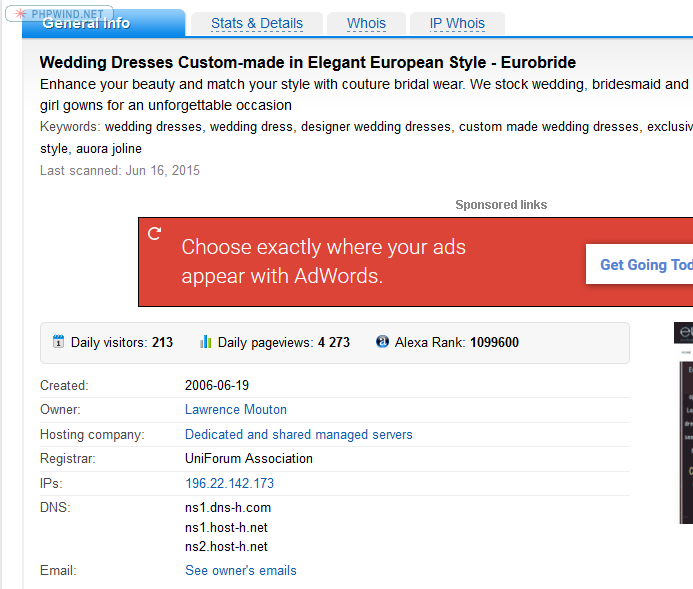Viewport: 693px width, 589px height.
Task: Open the Stats & Details tab
Action: [x=257, y=24]
